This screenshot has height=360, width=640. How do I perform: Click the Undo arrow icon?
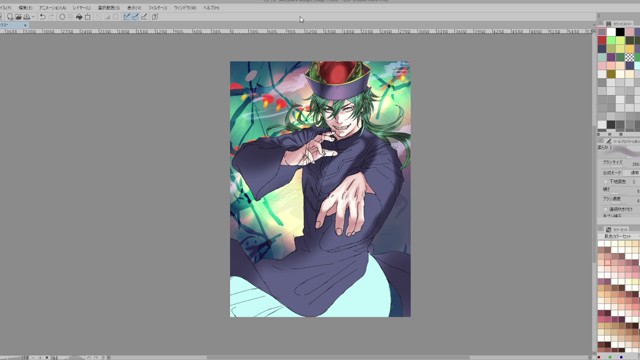pyautogui.click(x=42, y=17)
